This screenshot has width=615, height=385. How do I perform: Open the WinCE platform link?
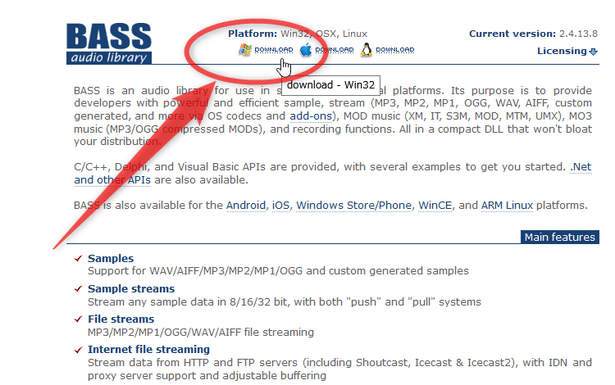435,205
